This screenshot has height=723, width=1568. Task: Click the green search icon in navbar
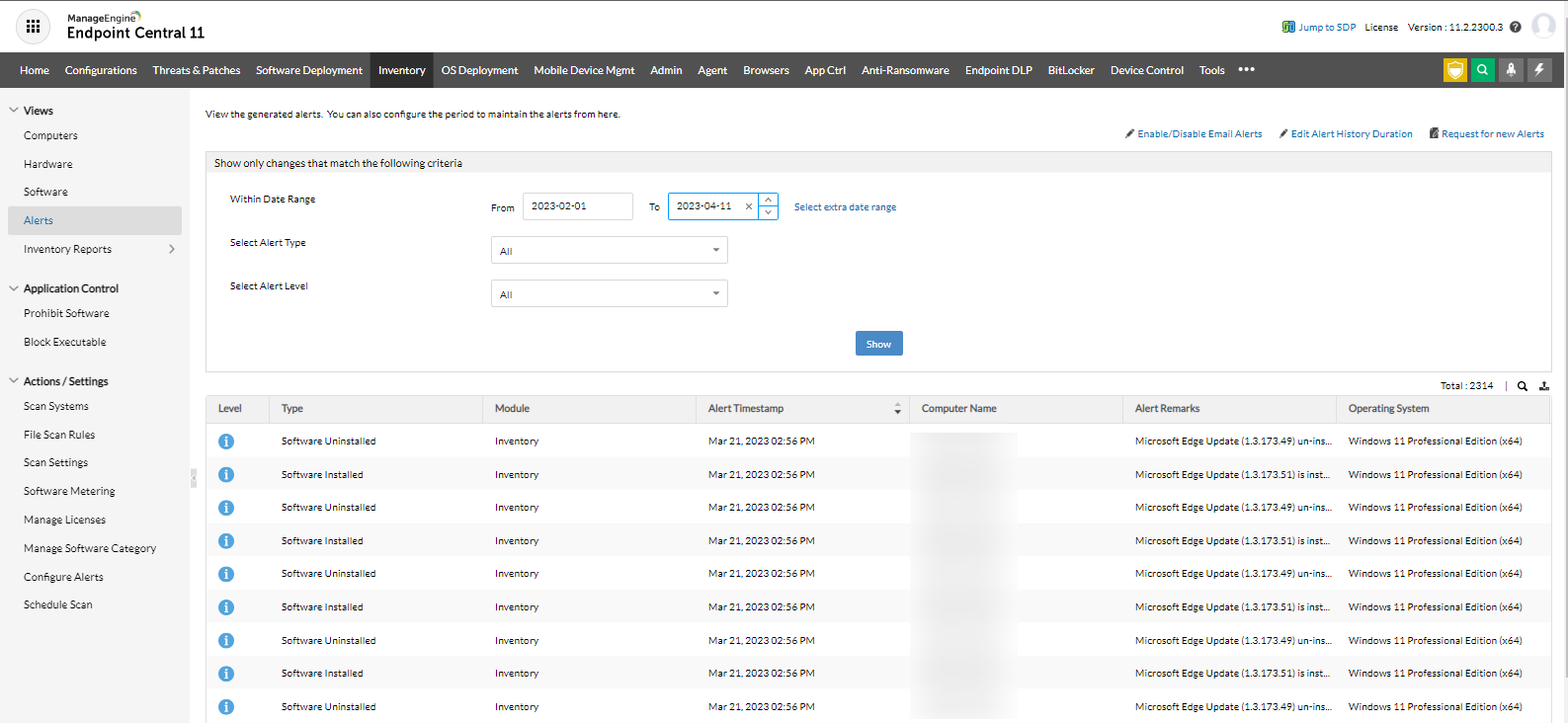coord(1483,70)
